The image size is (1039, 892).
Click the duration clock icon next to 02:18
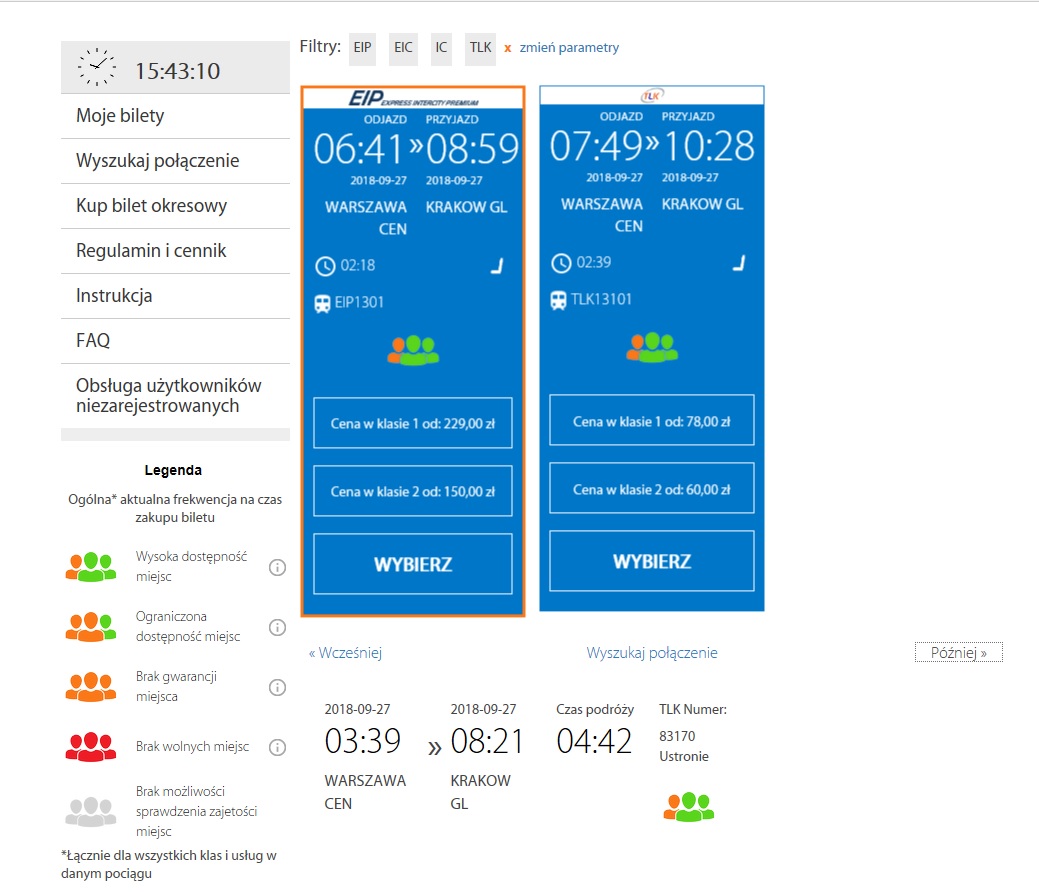click(x=325, y=266)
